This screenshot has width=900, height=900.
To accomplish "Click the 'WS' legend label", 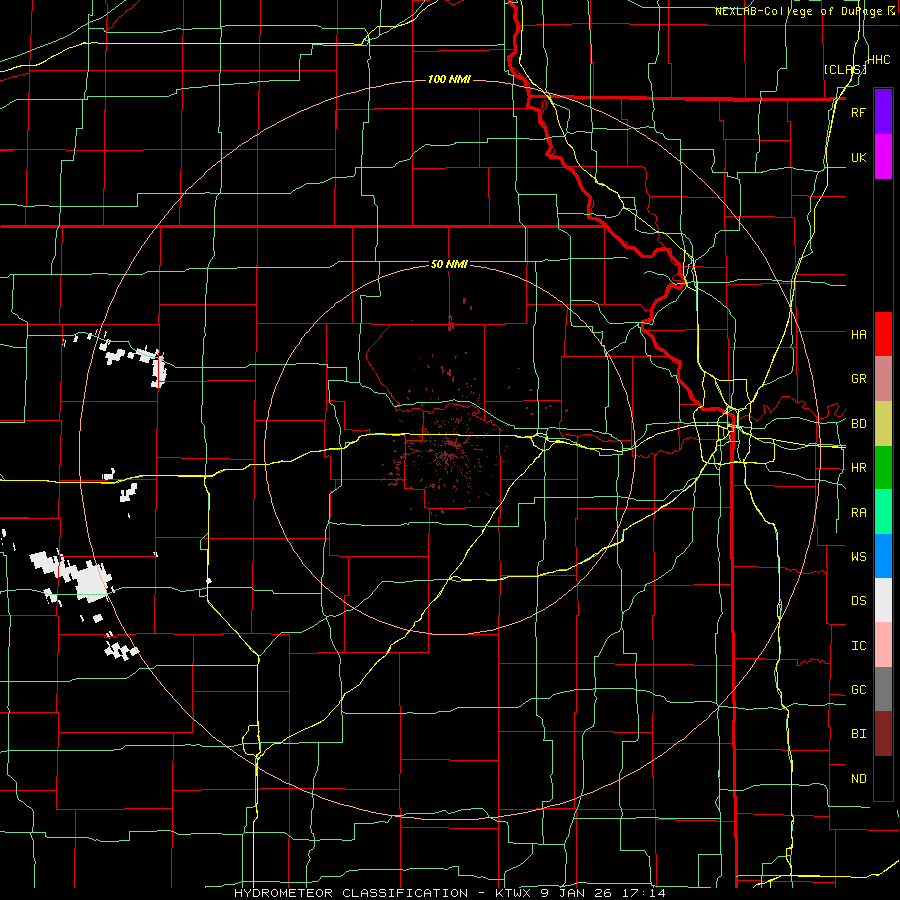I will [858, 556].
